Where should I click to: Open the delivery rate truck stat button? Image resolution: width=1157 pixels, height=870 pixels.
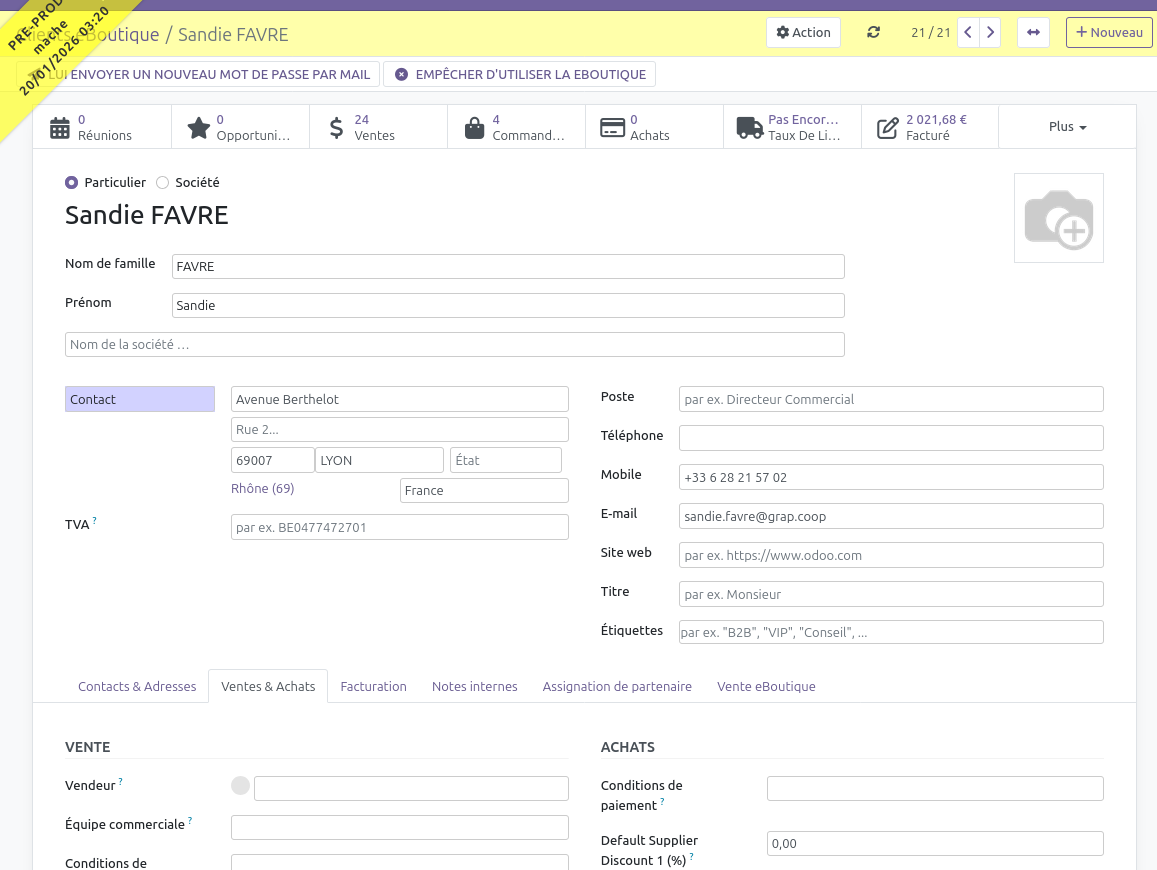click(792, 127)
